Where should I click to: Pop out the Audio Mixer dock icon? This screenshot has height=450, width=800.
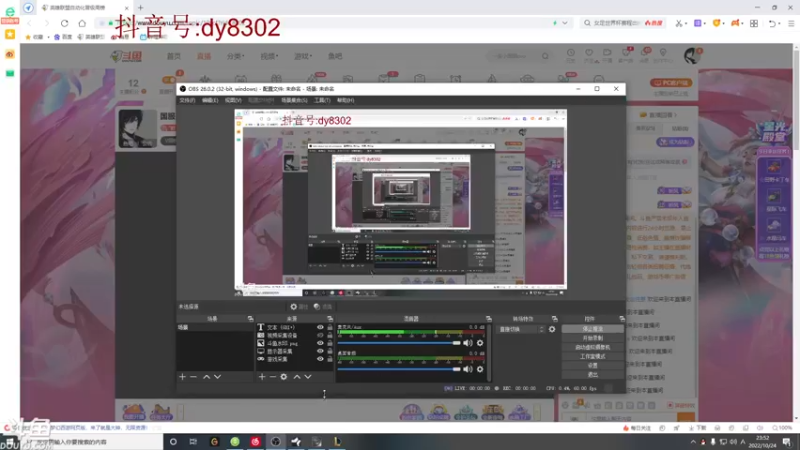(488, 318)
